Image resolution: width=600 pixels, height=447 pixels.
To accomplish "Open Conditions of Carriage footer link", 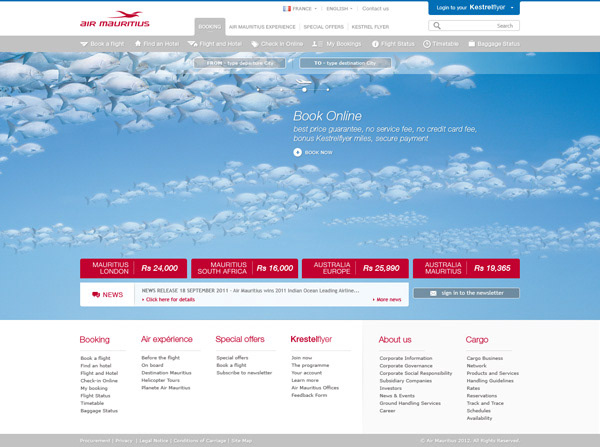I will point(200,441).
